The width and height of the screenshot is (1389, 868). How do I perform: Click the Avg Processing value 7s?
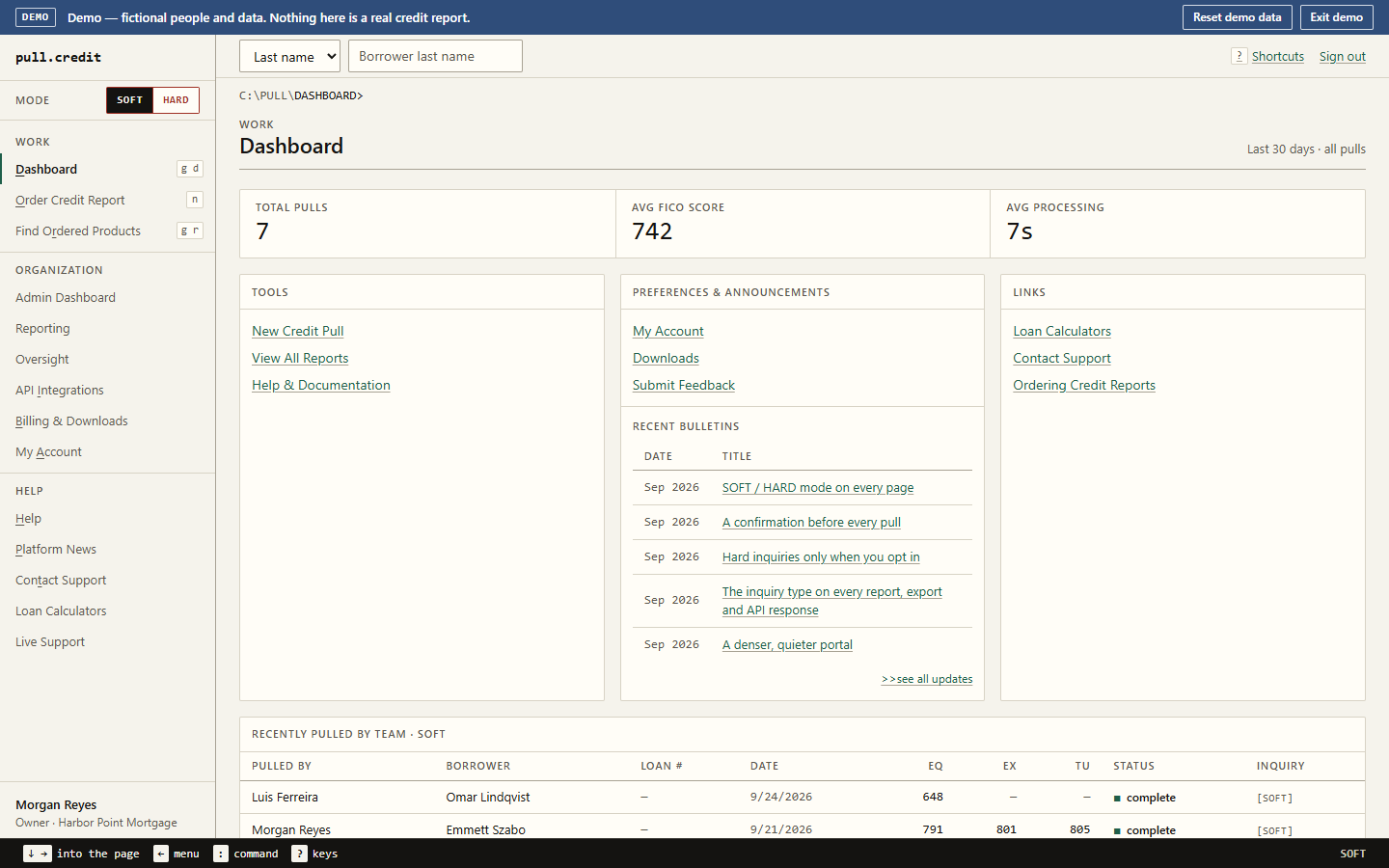coord(1020,231)
